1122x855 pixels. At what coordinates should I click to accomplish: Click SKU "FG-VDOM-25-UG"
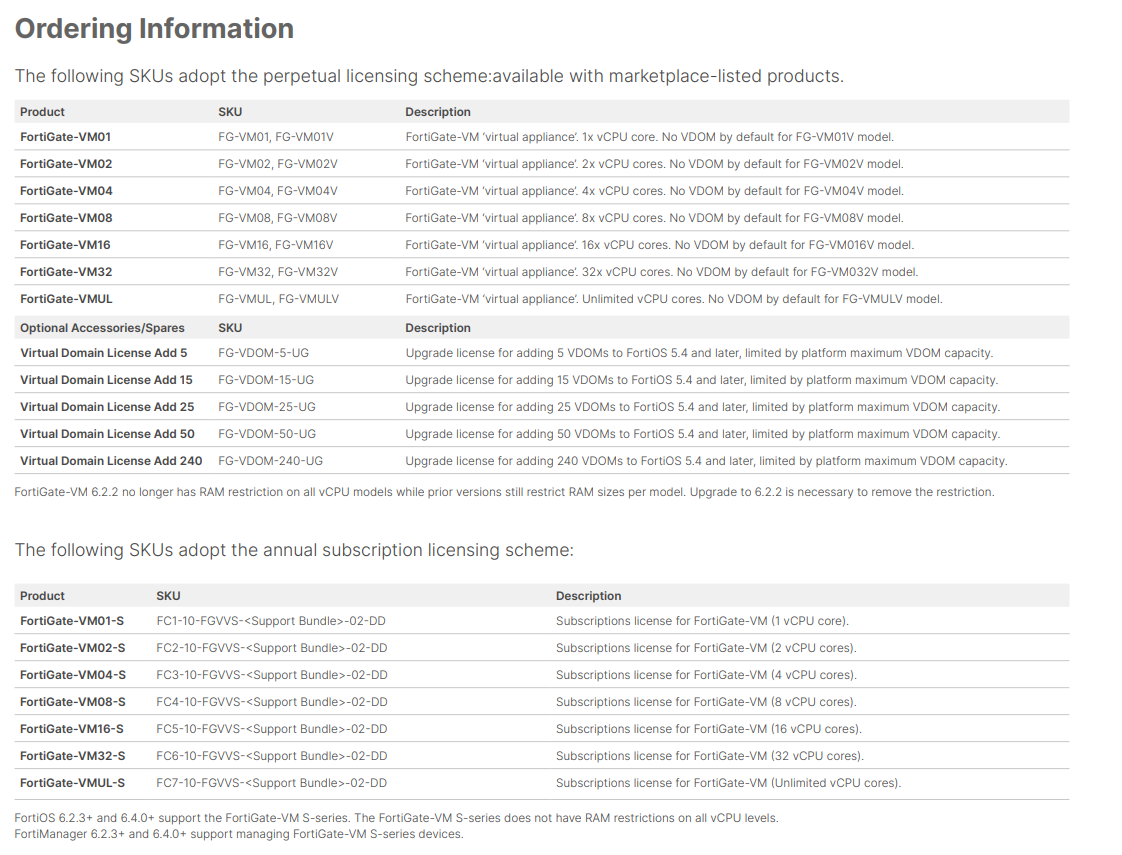pos(266,407)
